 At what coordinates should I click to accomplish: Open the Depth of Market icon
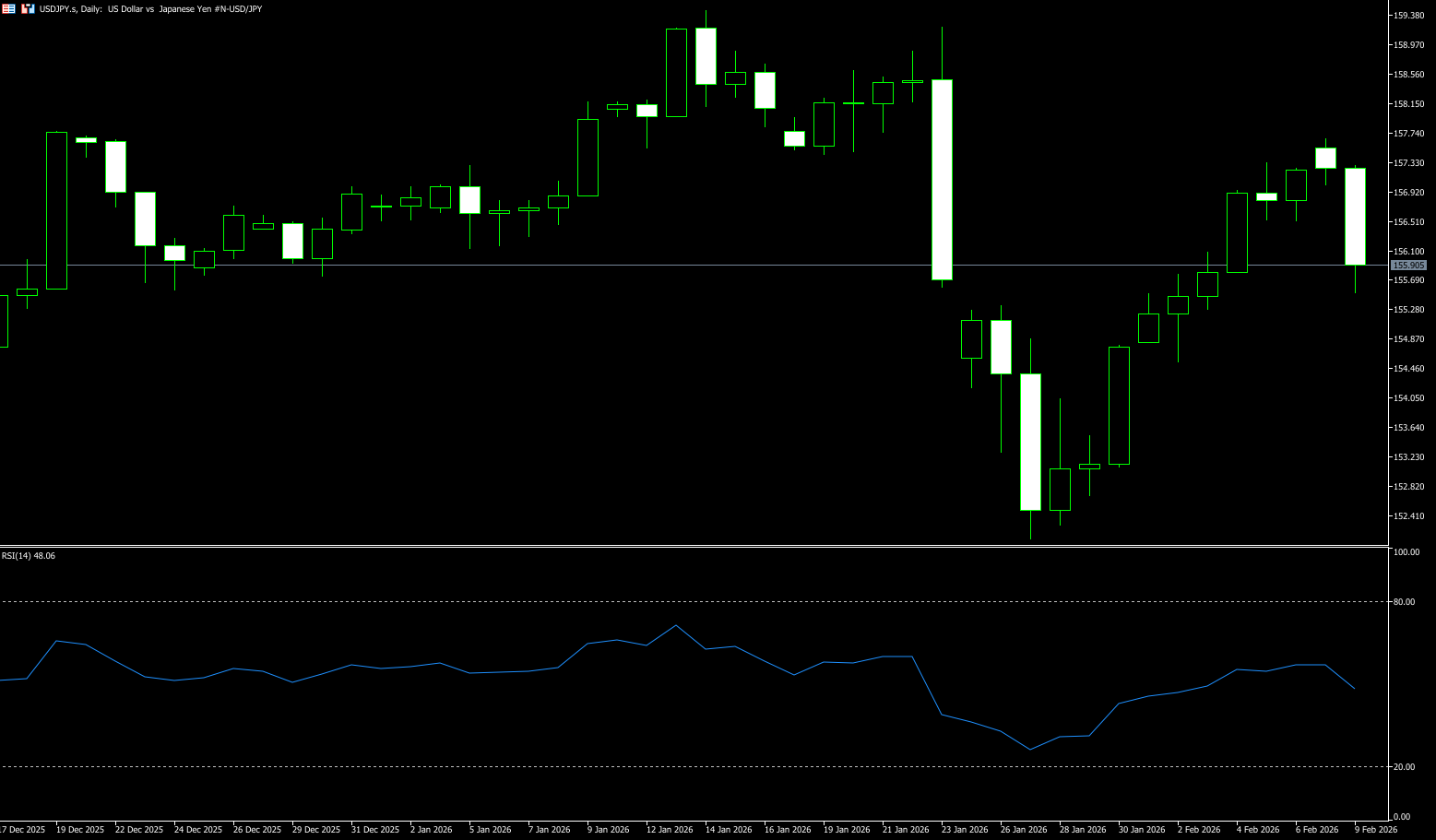click(x=28, y=8)
